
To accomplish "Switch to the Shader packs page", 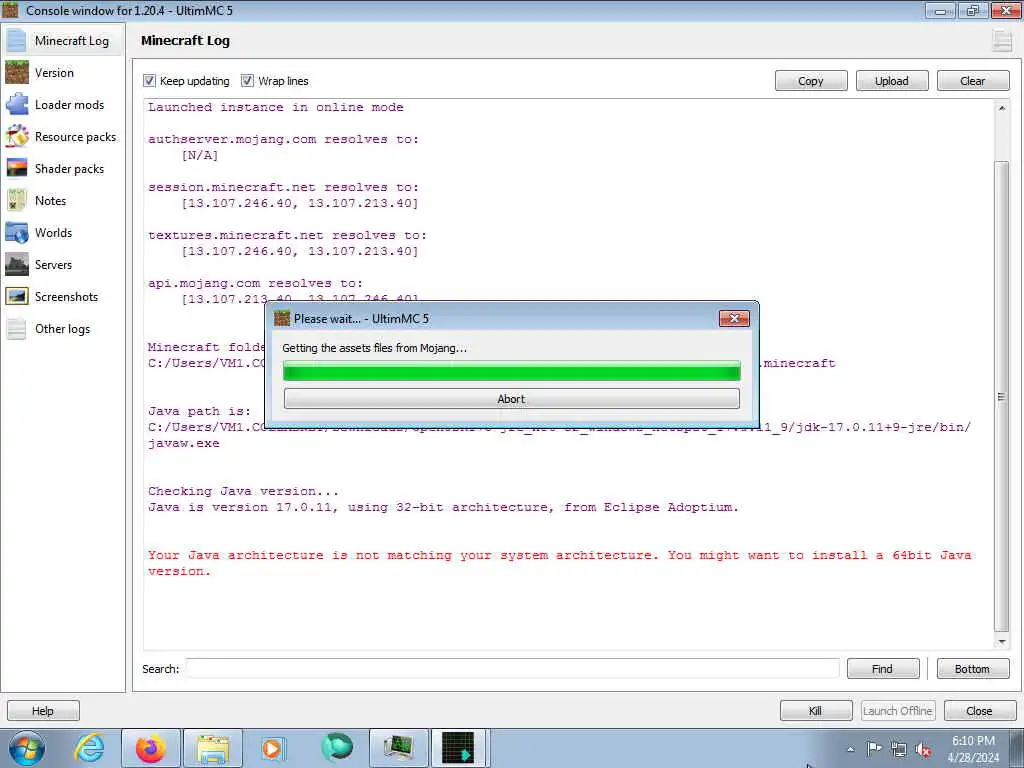I will pyautogui.click(x=69, y=168).
